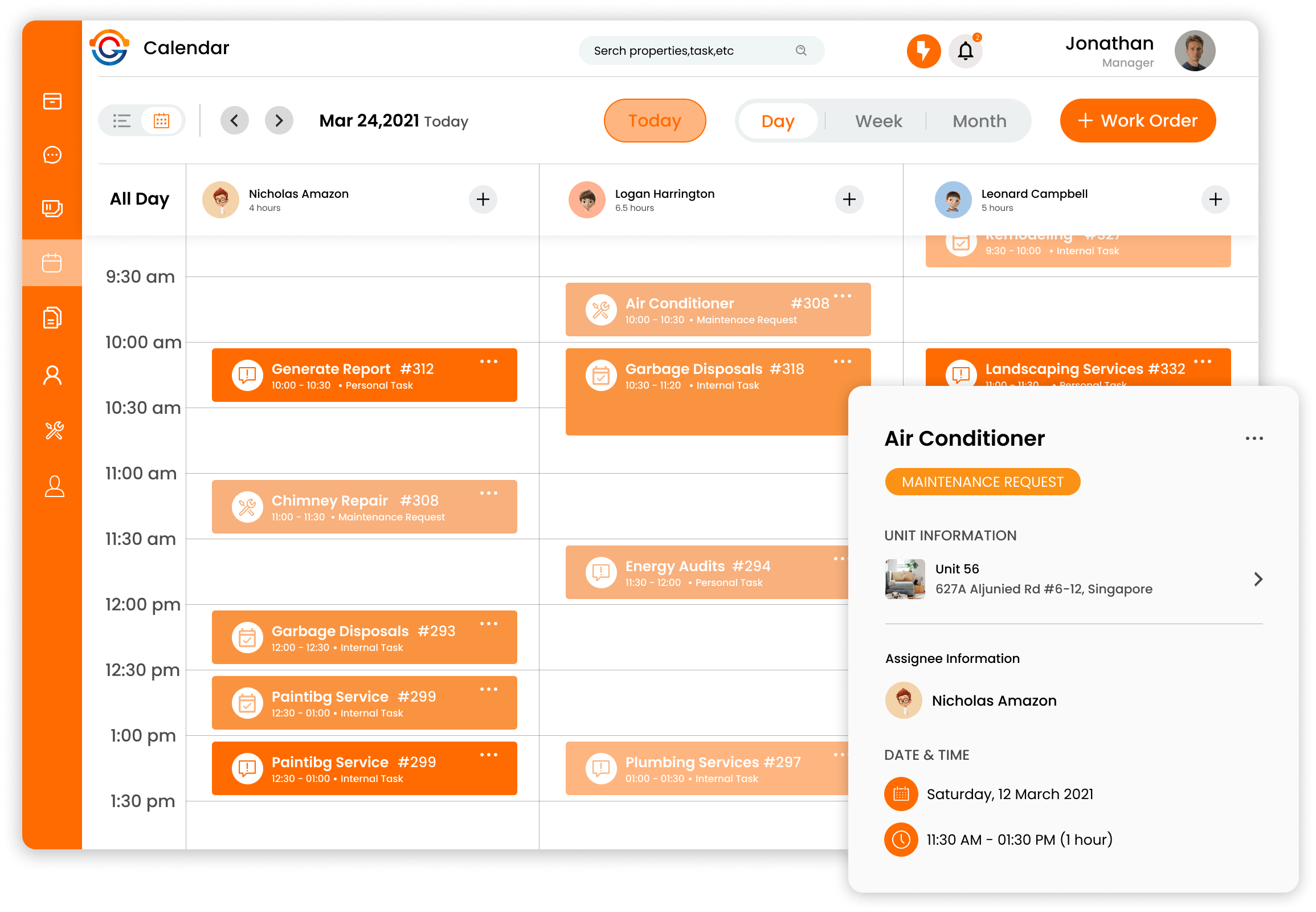Click the Today button
Screen dimensions: 1316x912
(654, 121)
